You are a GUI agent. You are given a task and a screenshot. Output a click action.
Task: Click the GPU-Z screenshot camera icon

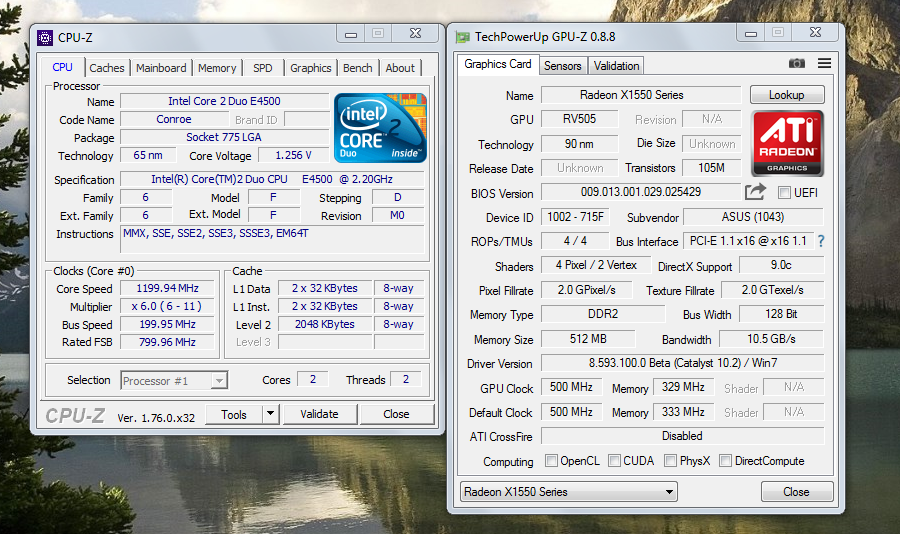796,64
